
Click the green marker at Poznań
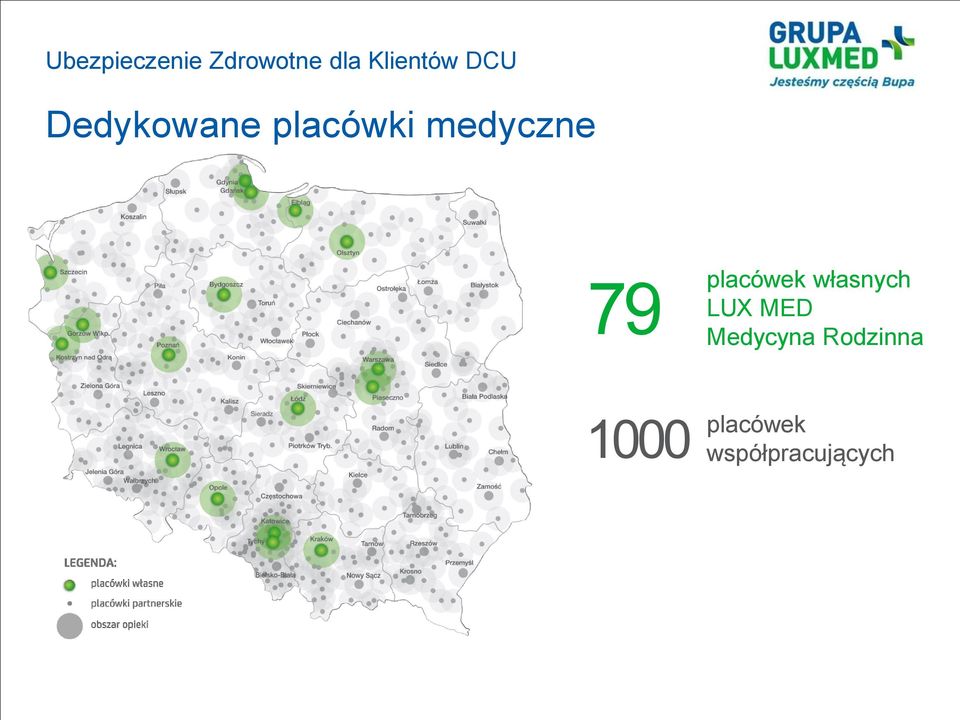click(x=168, y=355)
